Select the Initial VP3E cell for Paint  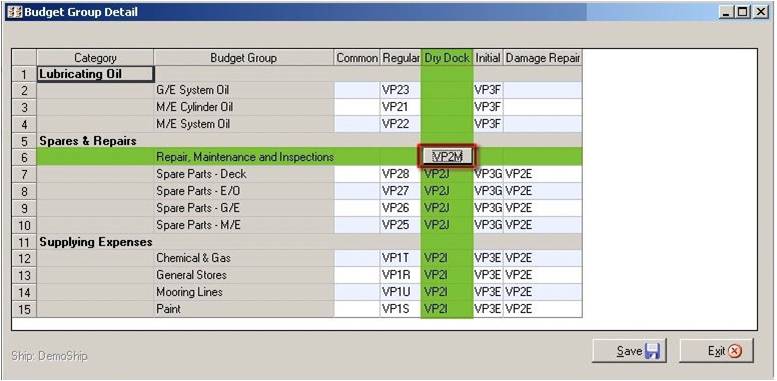point(488,309)
